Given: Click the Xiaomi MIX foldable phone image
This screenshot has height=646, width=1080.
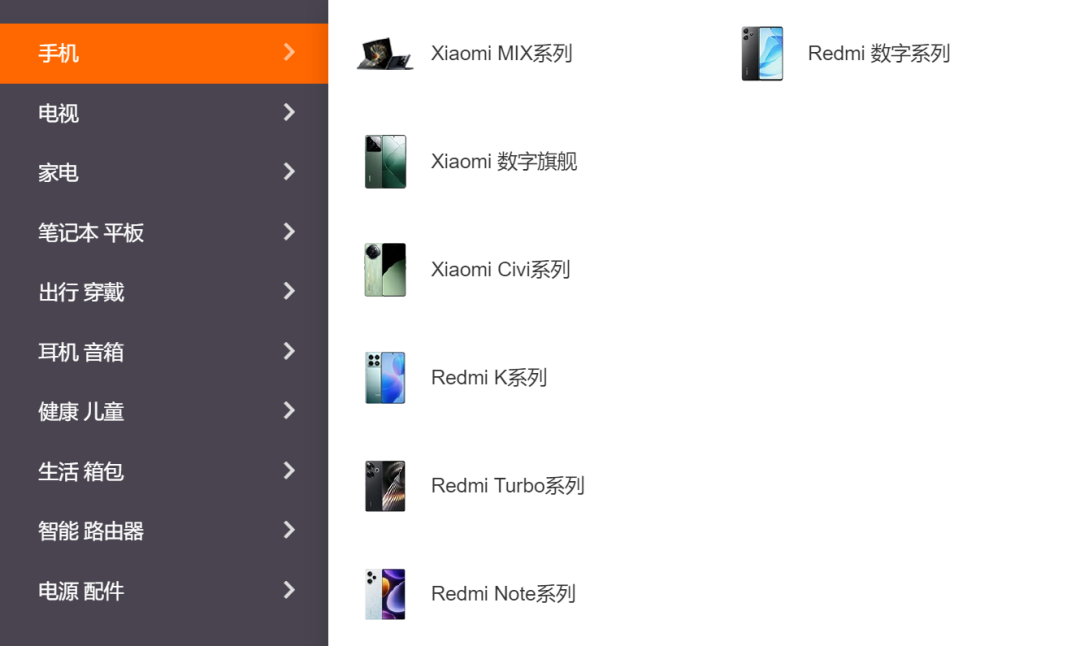Looking at the screenshot, I should click(x=385, y=54).
